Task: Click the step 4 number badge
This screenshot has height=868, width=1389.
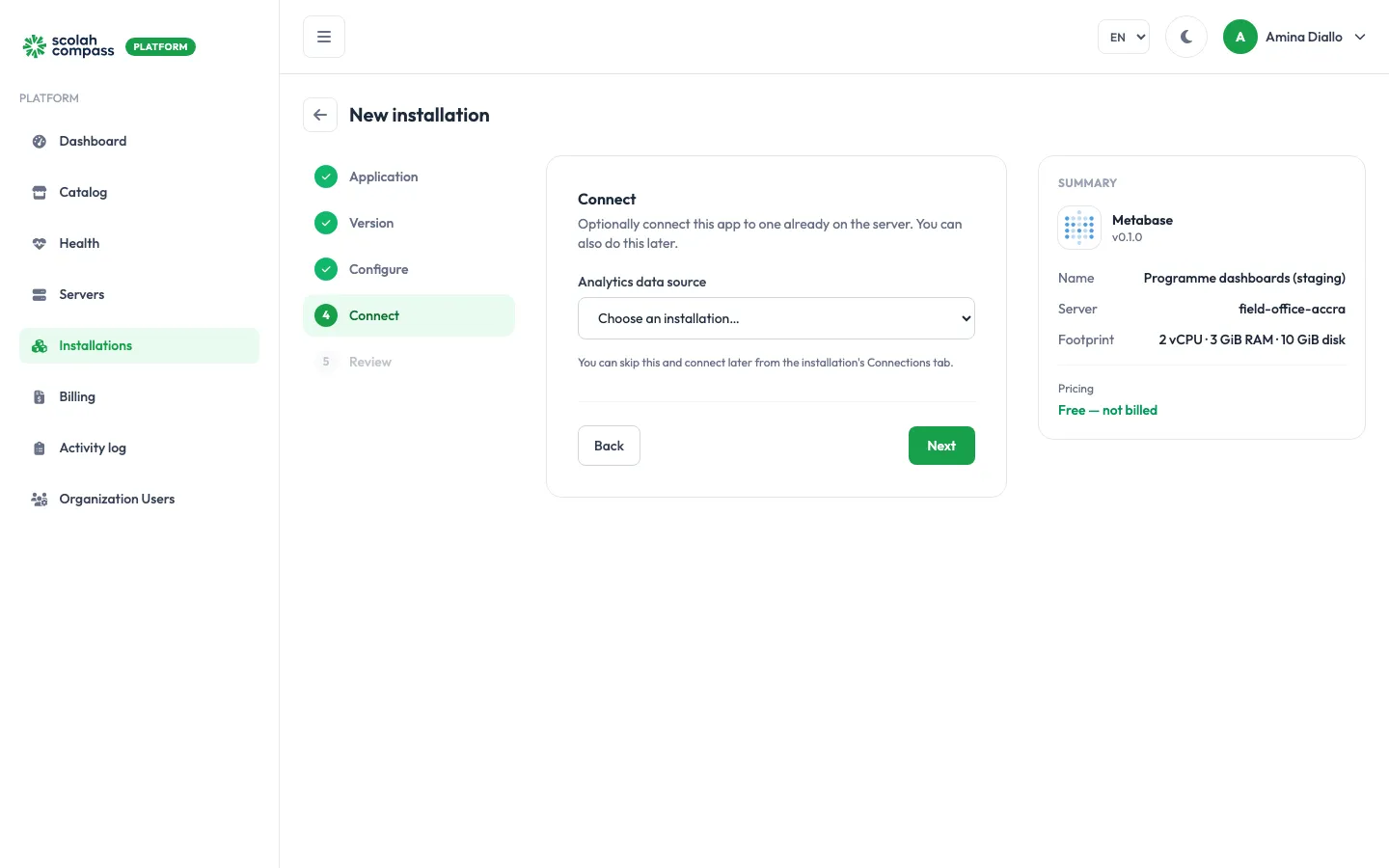Action: (326, 315)
